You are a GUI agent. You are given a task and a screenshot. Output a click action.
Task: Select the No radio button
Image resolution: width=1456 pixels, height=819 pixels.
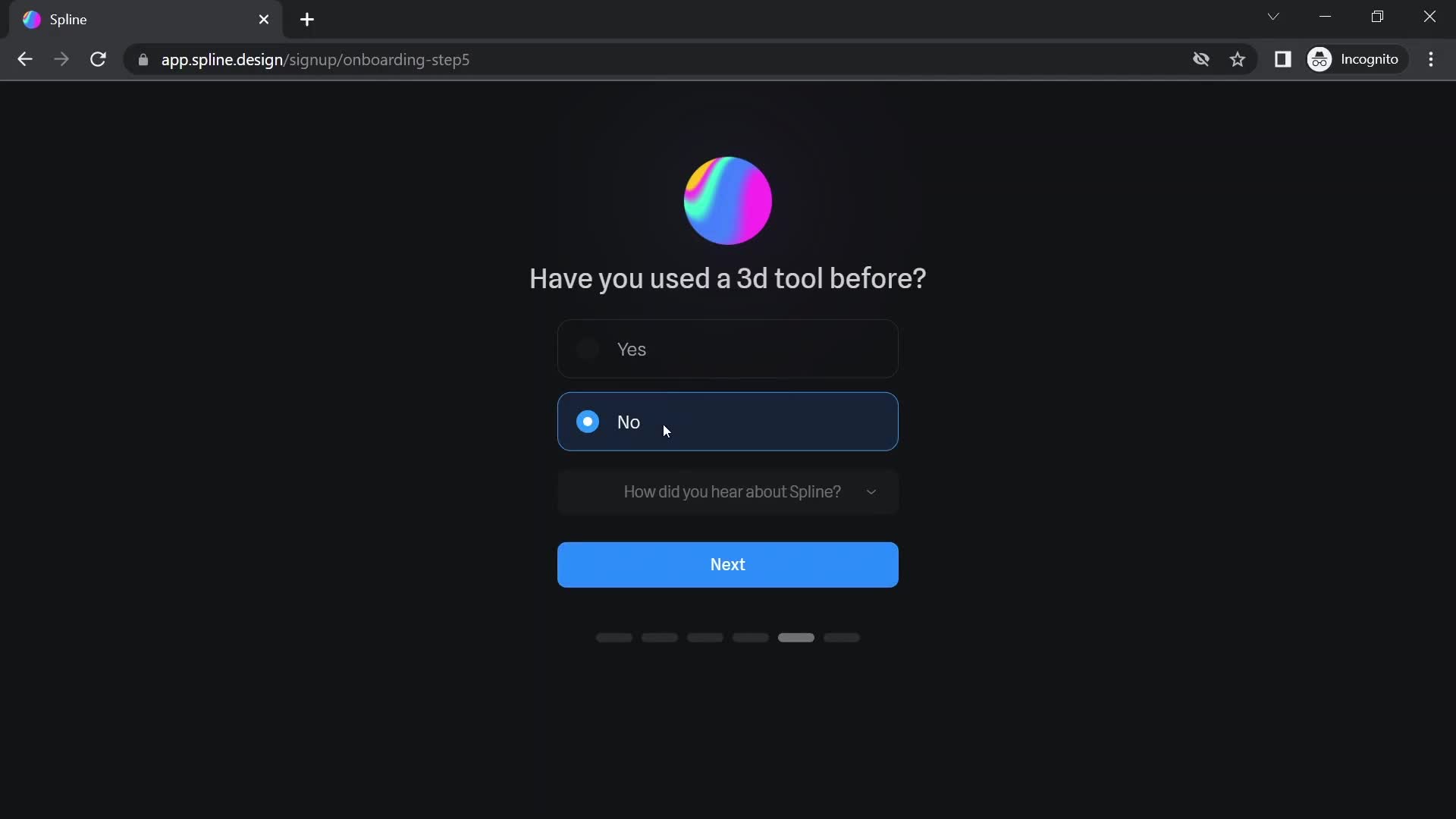coord(588,421)
